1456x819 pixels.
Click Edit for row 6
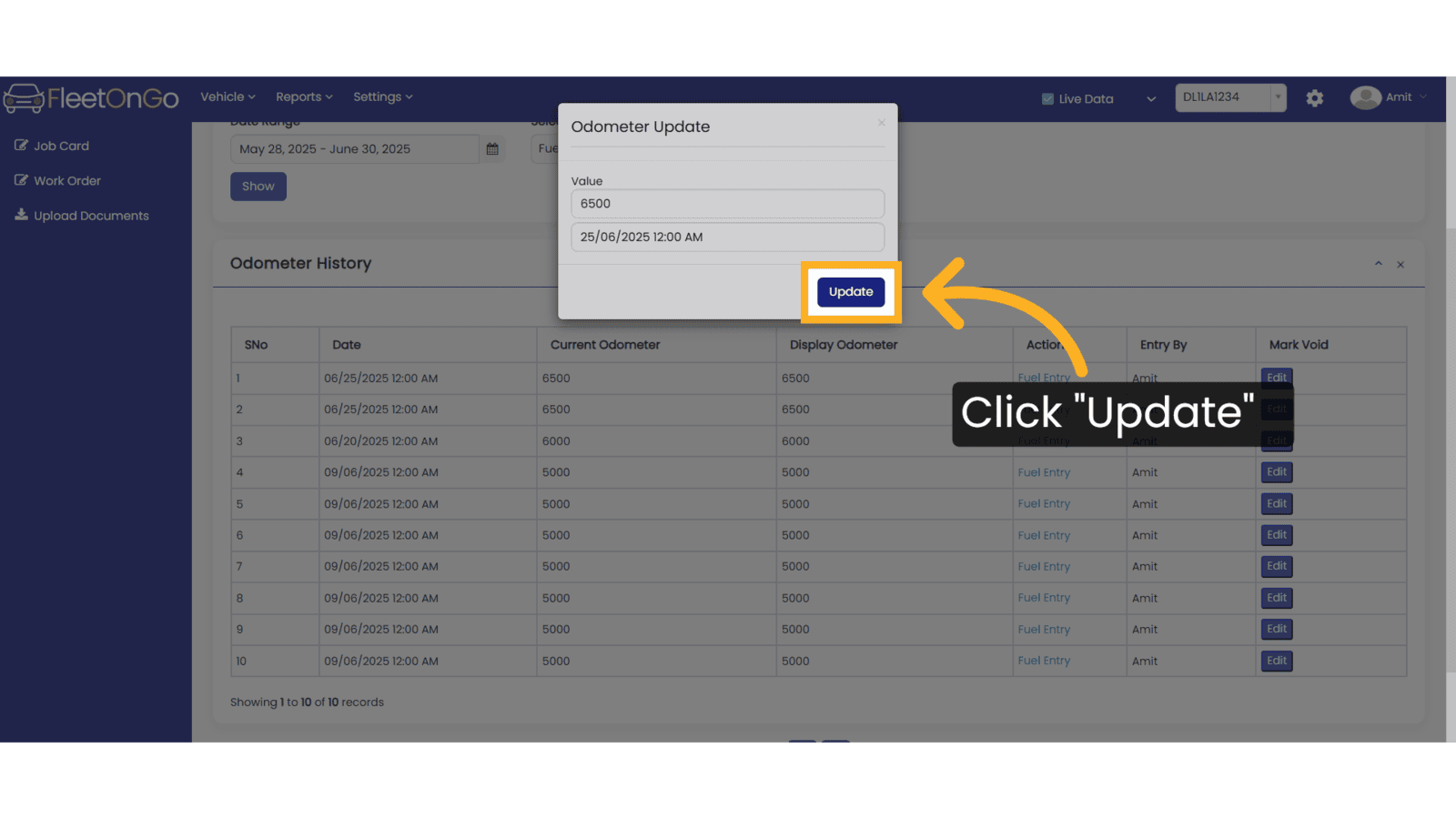click(x=1277, y=535)
